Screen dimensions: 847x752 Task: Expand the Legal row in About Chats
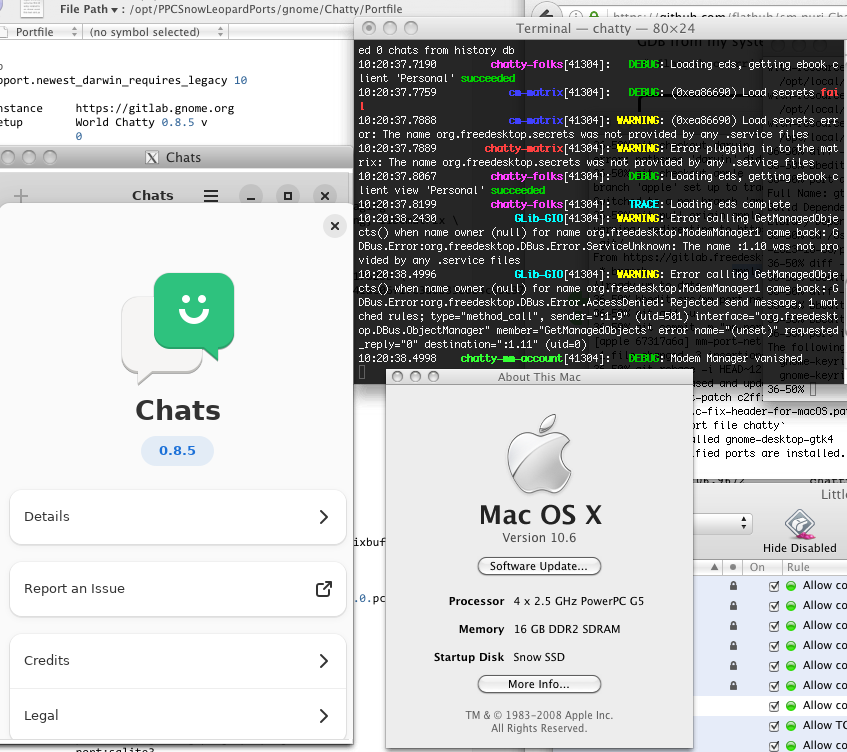pos(178,715)
